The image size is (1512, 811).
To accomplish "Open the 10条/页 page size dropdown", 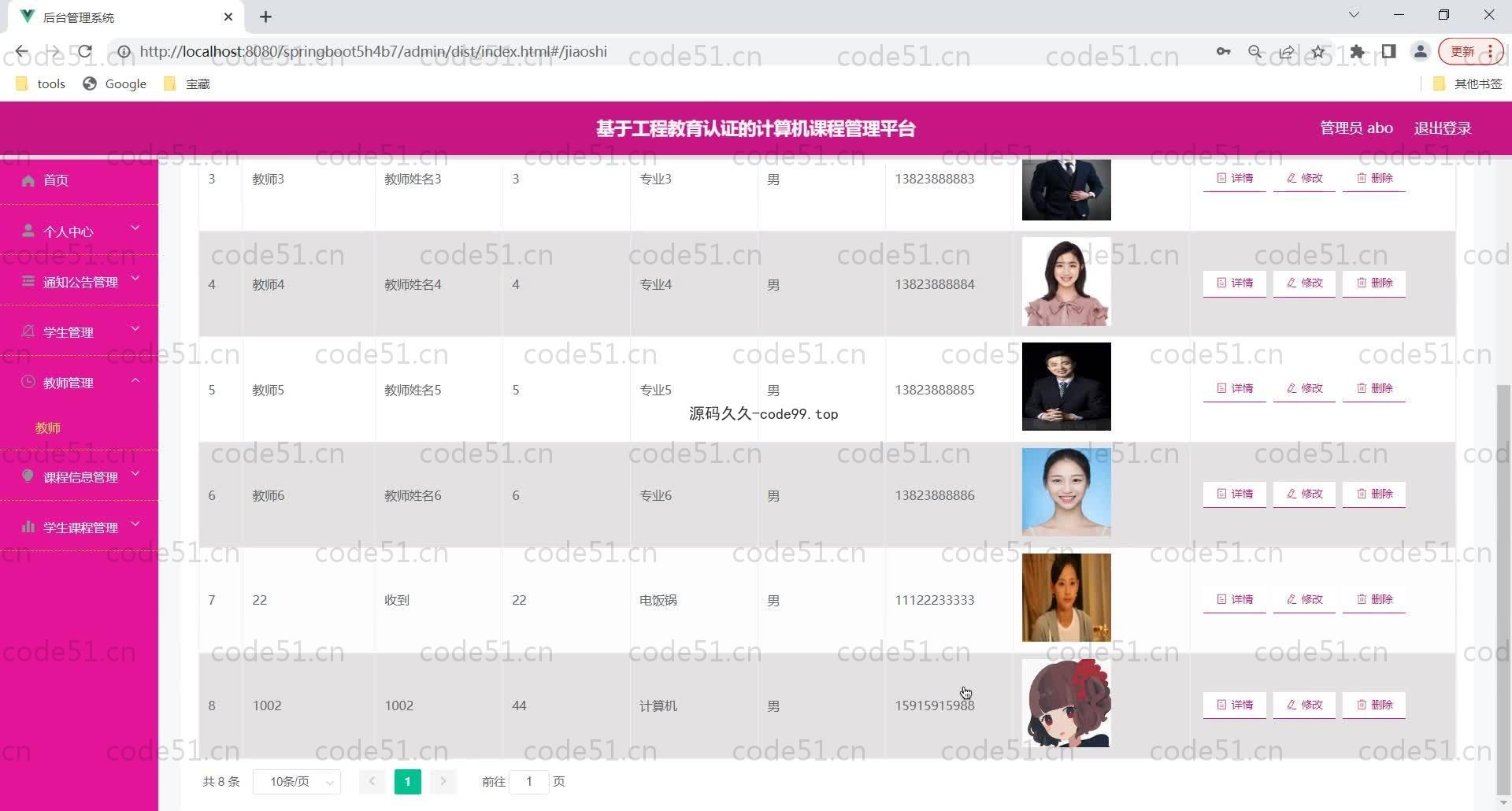I will point(297,782).
